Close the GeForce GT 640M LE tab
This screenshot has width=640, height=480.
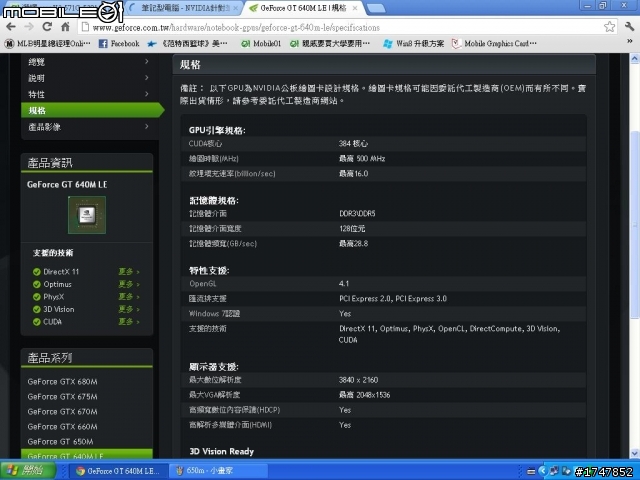355,8
